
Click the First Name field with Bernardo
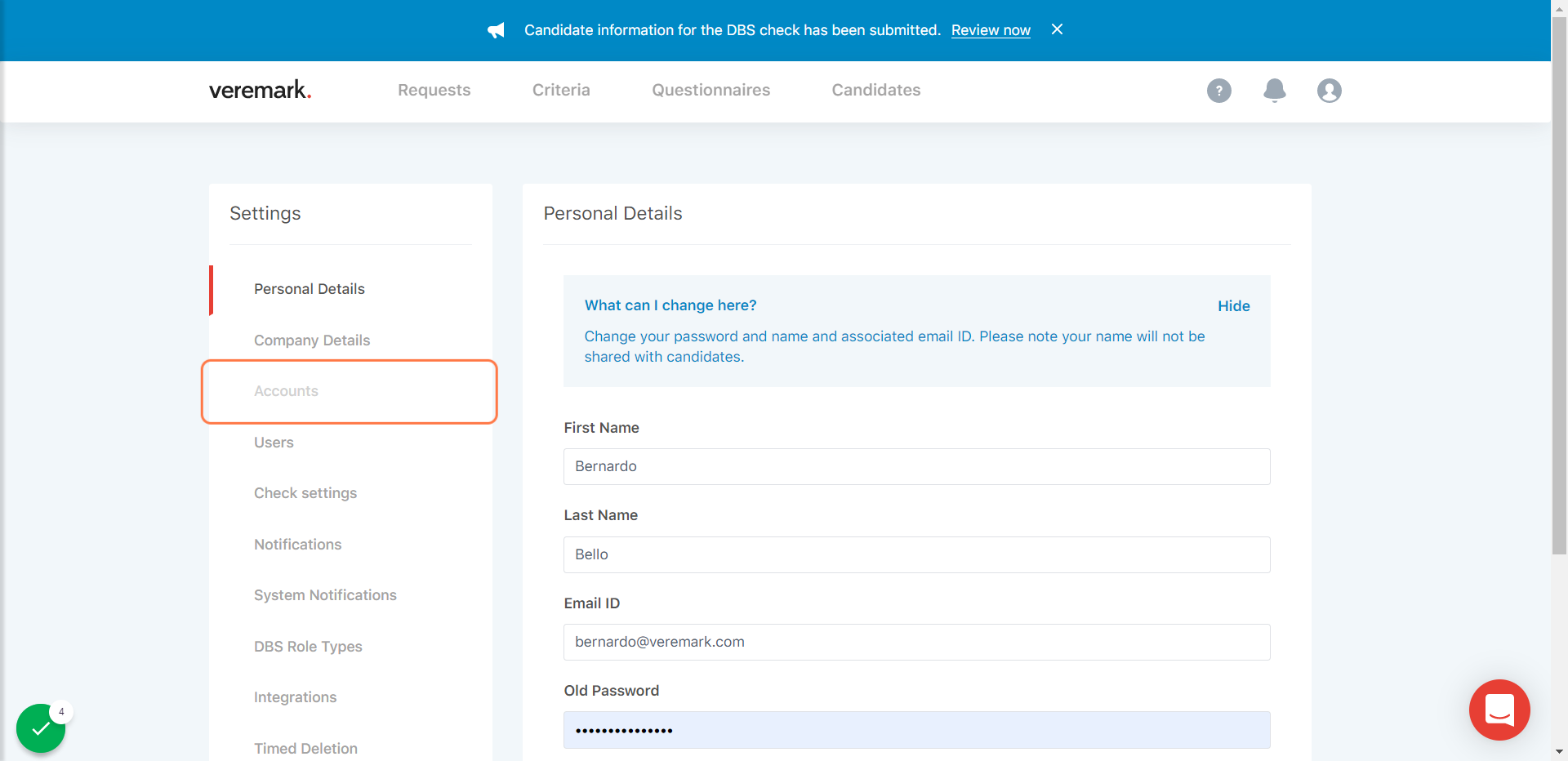(916, 466)
